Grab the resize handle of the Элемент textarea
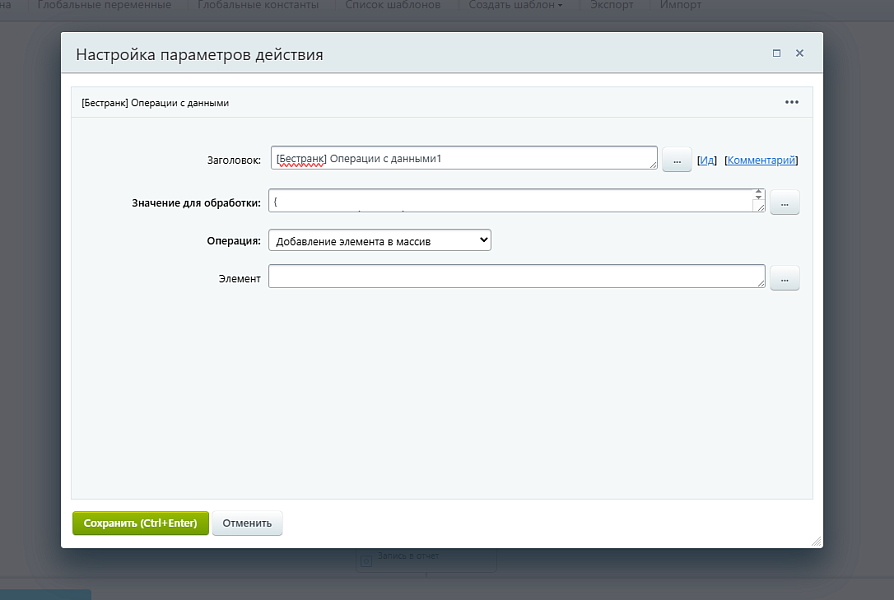The width and height of the screenshot is (894, 600). (760, 284)
